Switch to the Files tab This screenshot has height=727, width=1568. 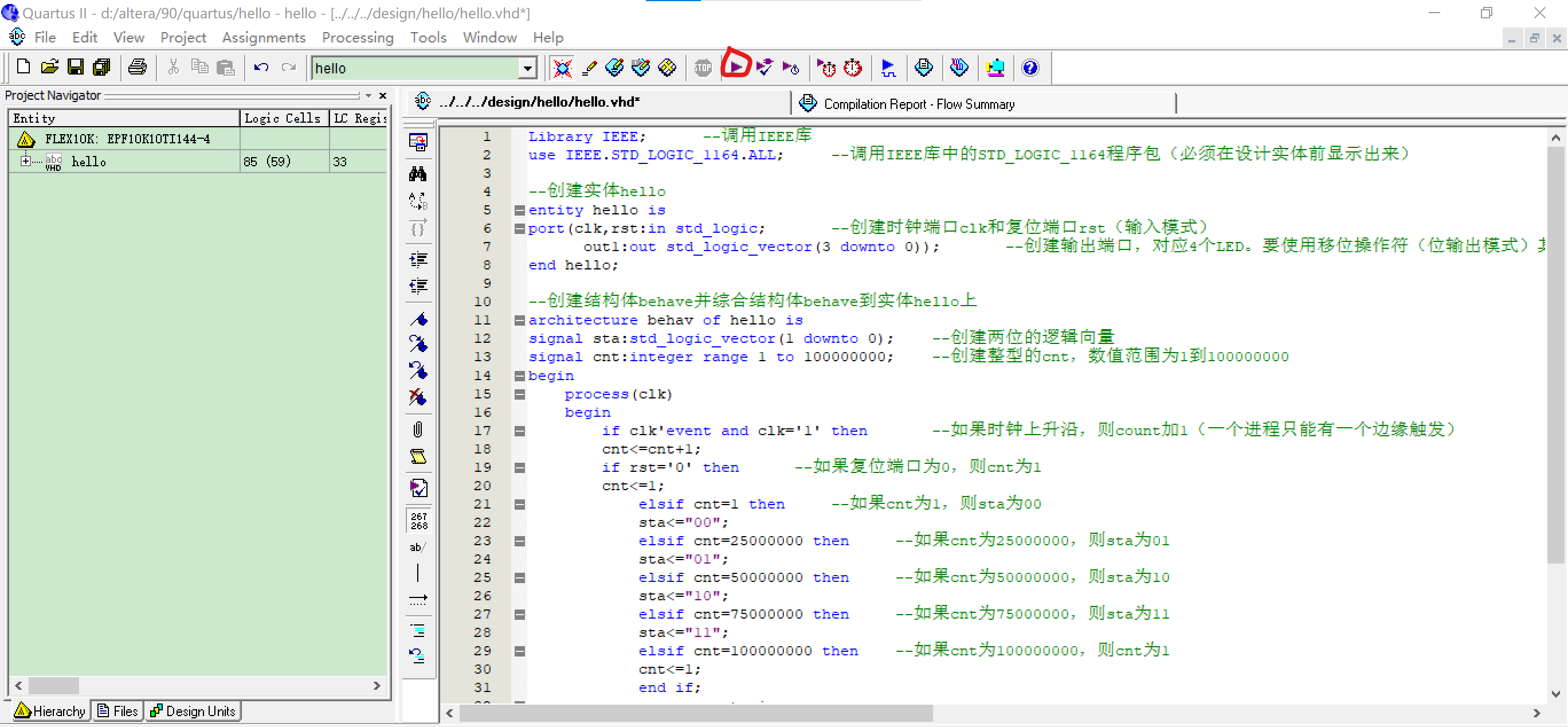pyautogui.click(x=119, y=710)
